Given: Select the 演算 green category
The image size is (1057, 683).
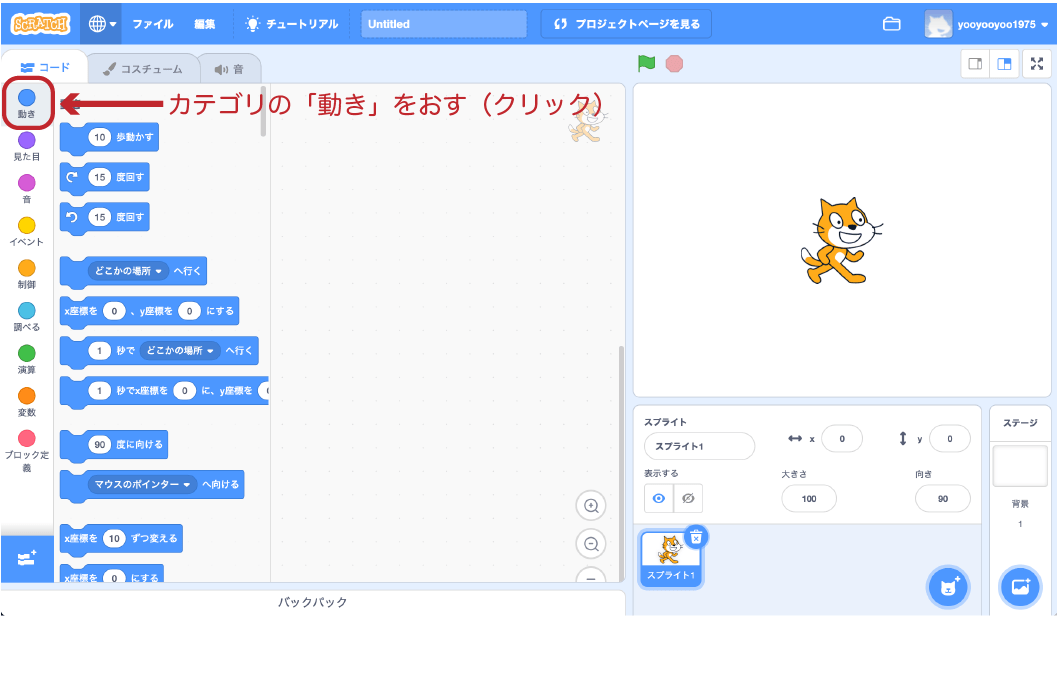Looking at the screenshot, I should (27, 359).
